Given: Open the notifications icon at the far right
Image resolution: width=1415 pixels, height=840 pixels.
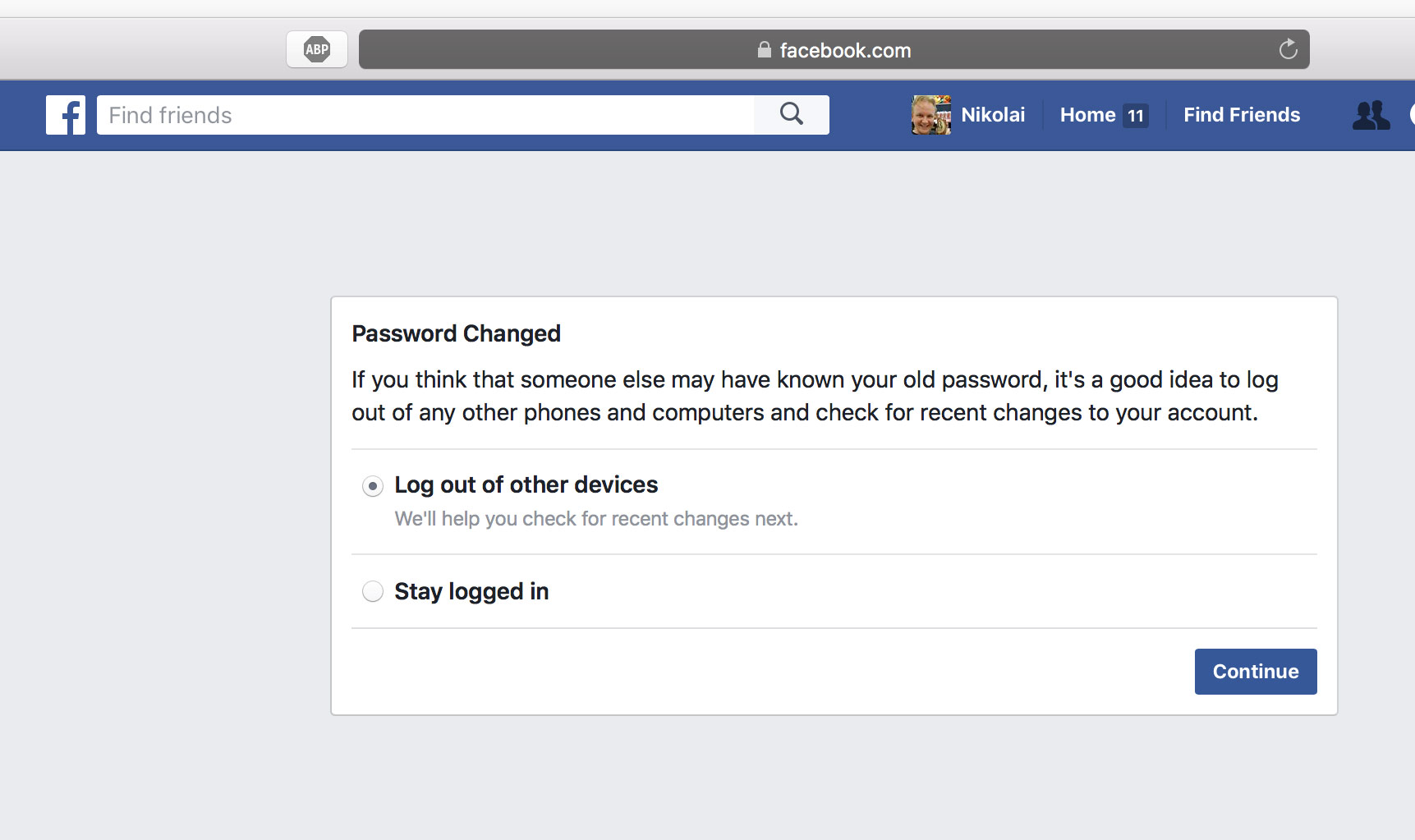Looking at the screenshot, I should [1412, 115].
